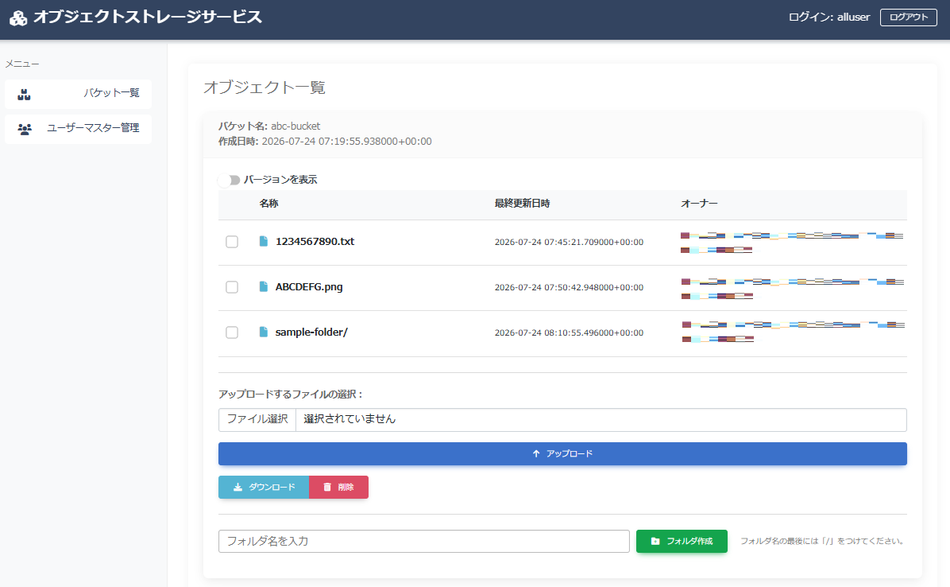
Task: Open ユーザーマスター管理 menu item
Action: (x=78, y=129)
